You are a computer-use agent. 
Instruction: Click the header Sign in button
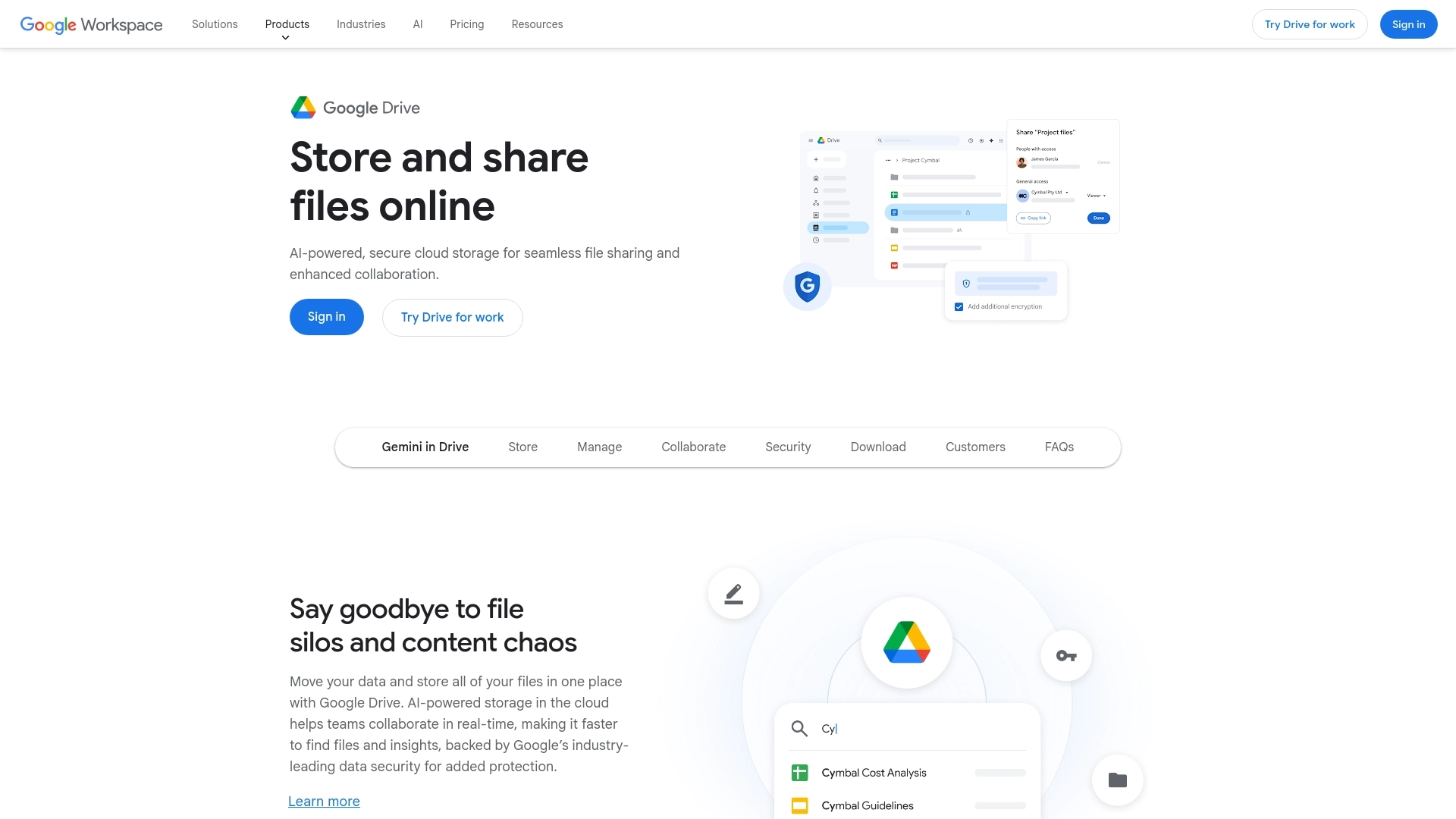pos(1408,24)
